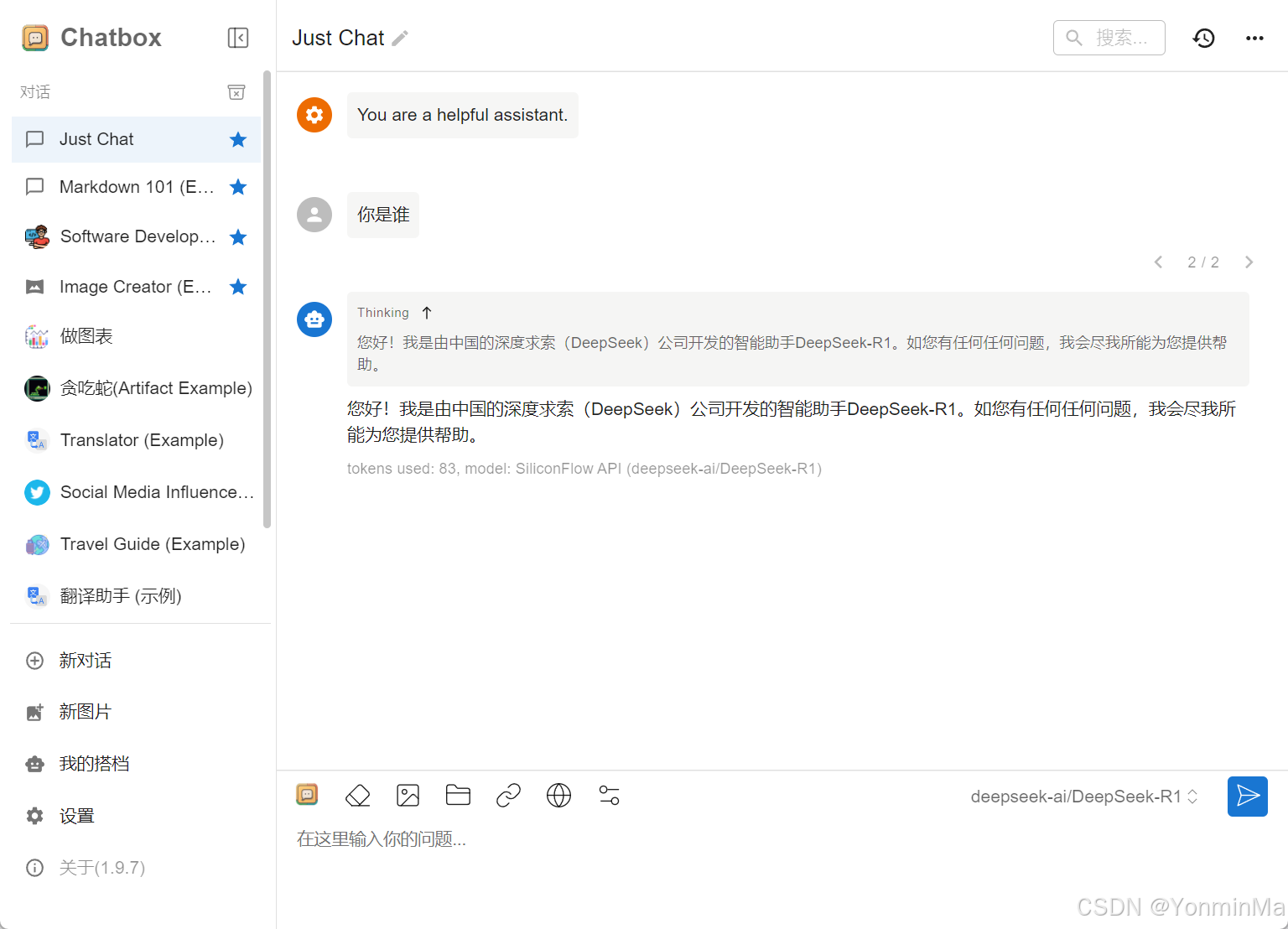Open chat history with the clock icon
Image resolution: width=1288 pixels, height=929 pixels.
coord(1203,38)
